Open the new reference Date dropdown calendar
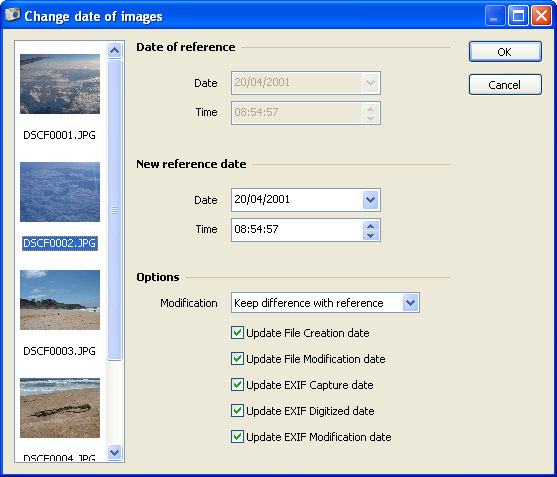The height and width of the screenshot is (477, 557). pyautogui.click(x=371, y=200)
